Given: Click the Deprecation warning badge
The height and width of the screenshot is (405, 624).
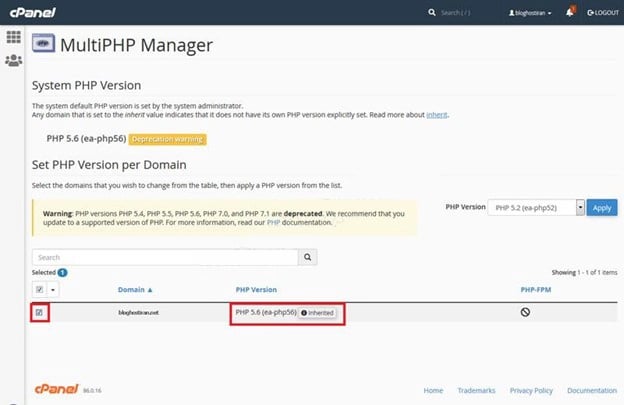Looking at the screenshot, I should (x=167, y=139).
